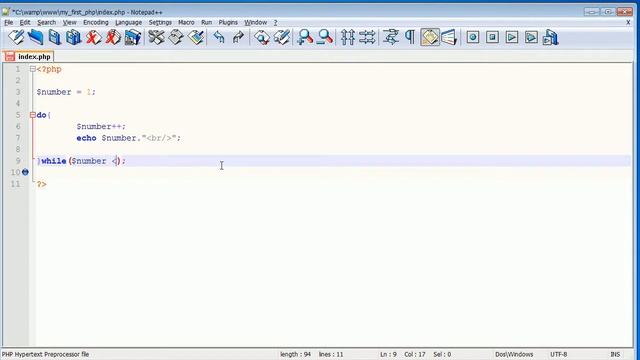Collapse the do block fold marker on line 5
Image resolution: width=640 pixels, height=360 pixels.
tap(33, 115)
